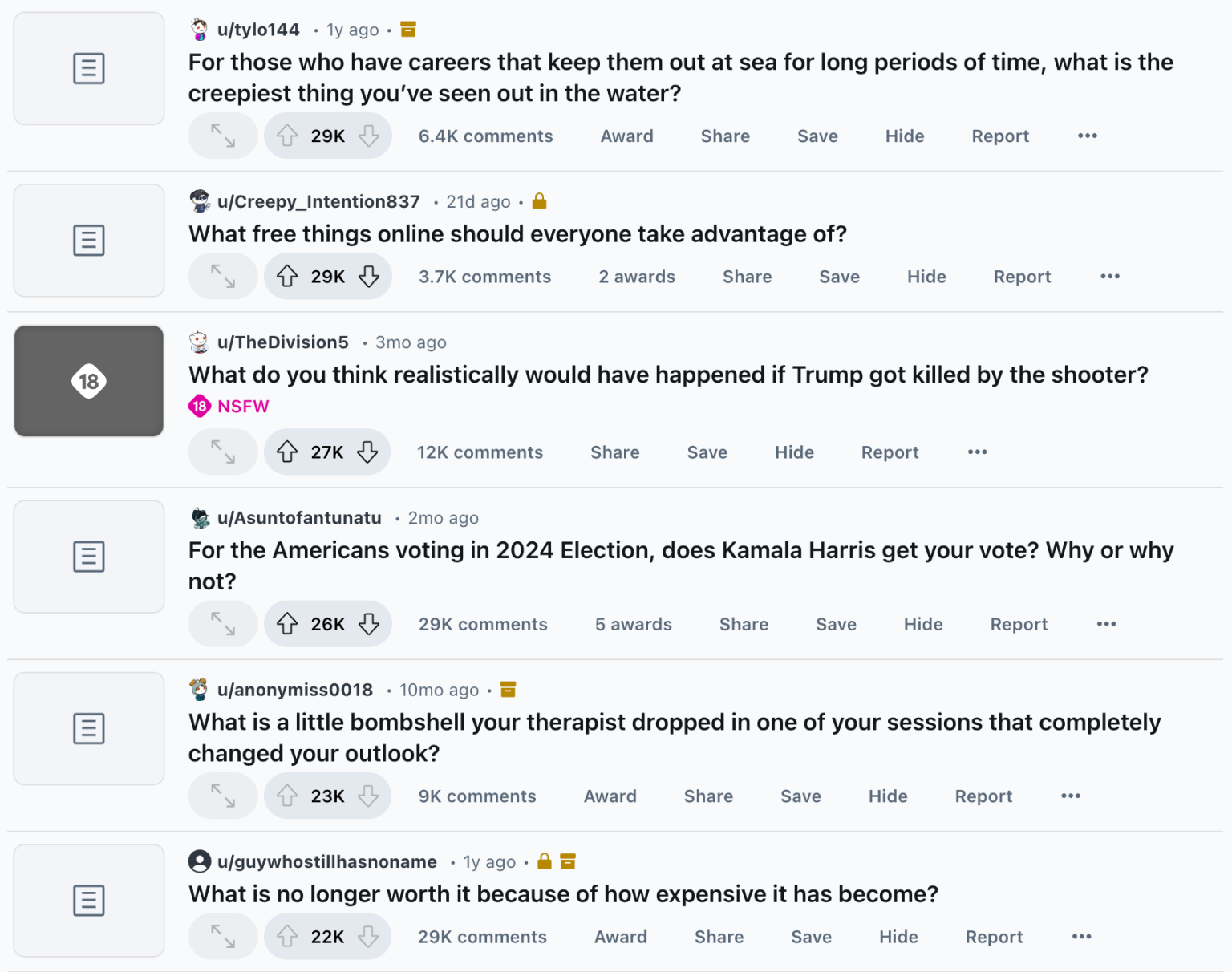This screenshot has width=1232, height=972.
Task: Open more options for the Kamala Harris post
Action: click(x=1106, y=624)
